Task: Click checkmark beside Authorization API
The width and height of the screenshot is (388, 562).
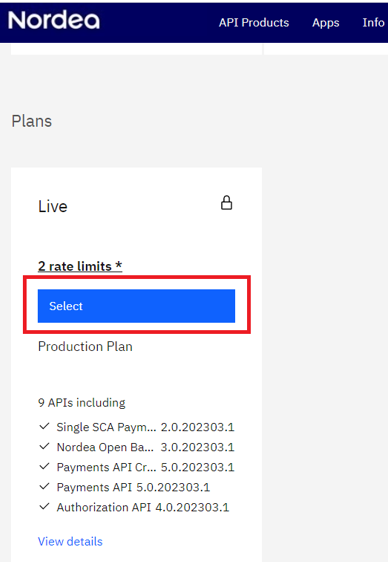Action: (44, 507)
